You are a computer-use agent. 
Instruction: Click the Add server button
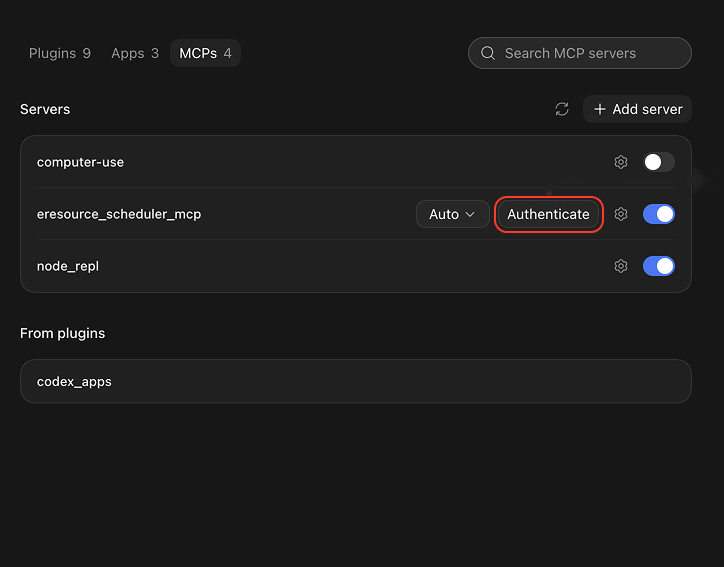tap(637, 109)
